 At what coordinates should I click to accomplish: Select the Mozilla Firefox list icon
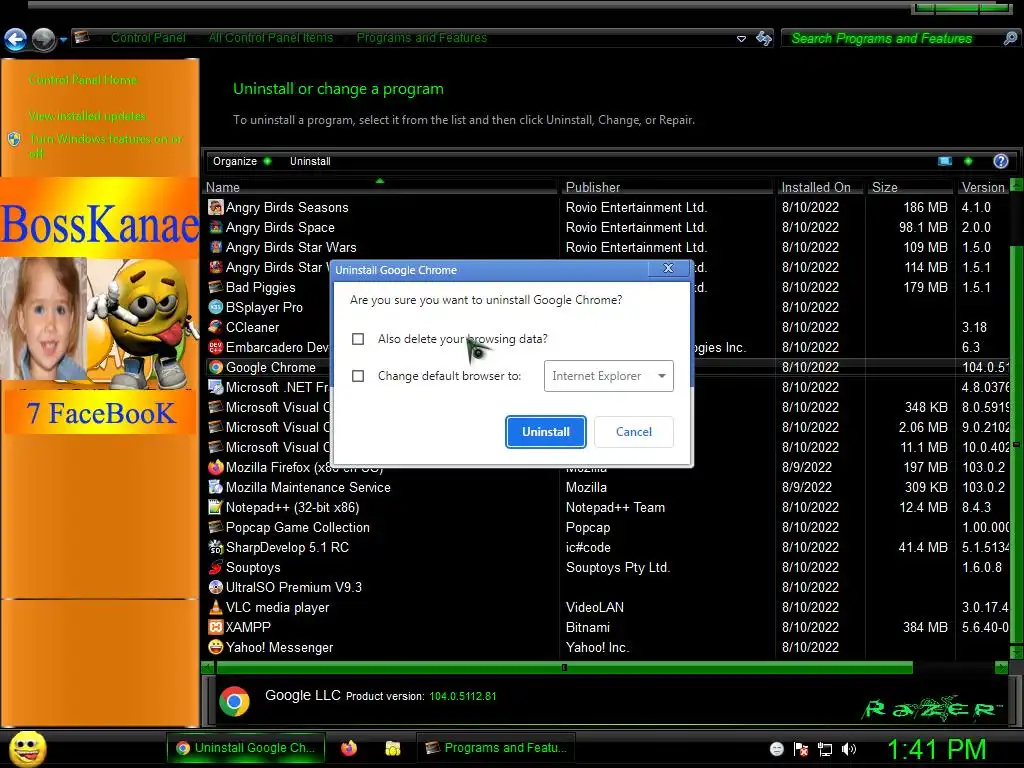216,468
